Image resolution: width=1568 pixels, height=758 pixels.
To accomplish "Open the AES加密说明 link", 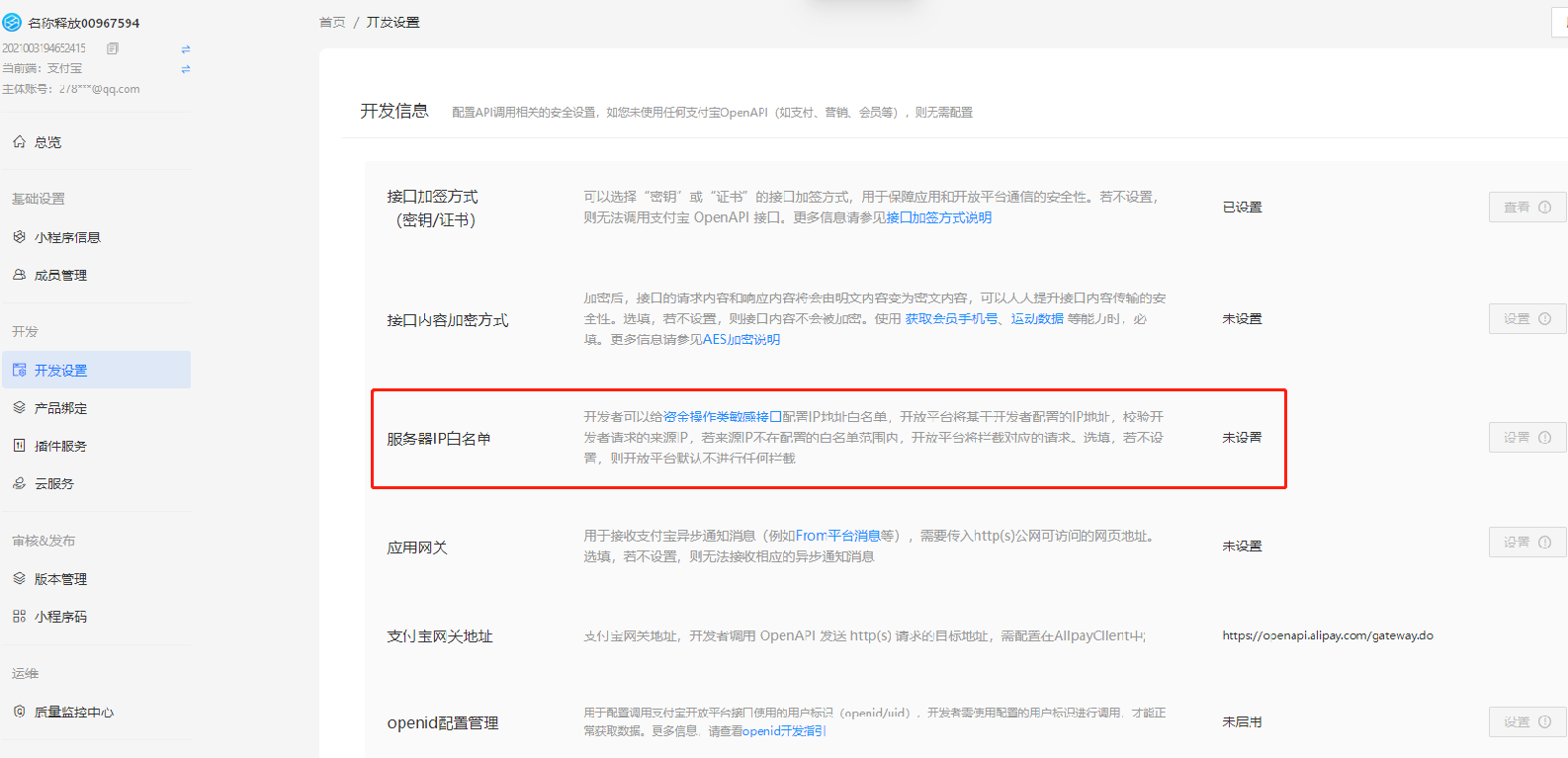I will pyautogui.click(x=740, y=339).
